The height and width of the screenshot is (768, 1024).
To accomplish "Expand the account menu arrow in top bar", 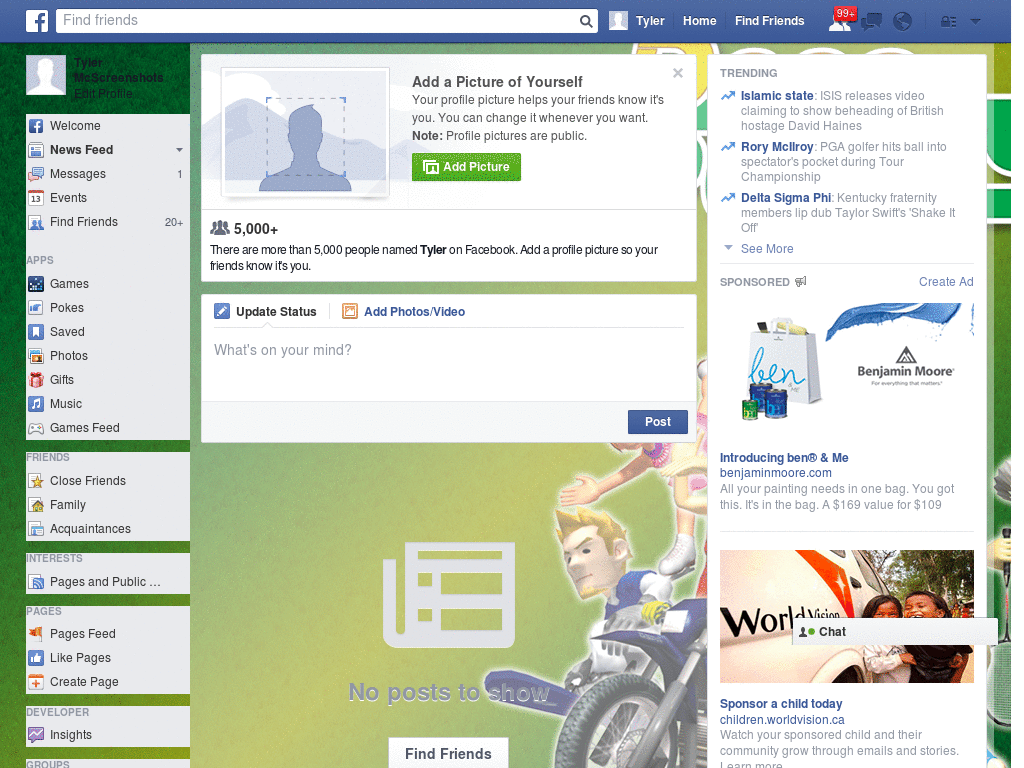I will point(975,22).
